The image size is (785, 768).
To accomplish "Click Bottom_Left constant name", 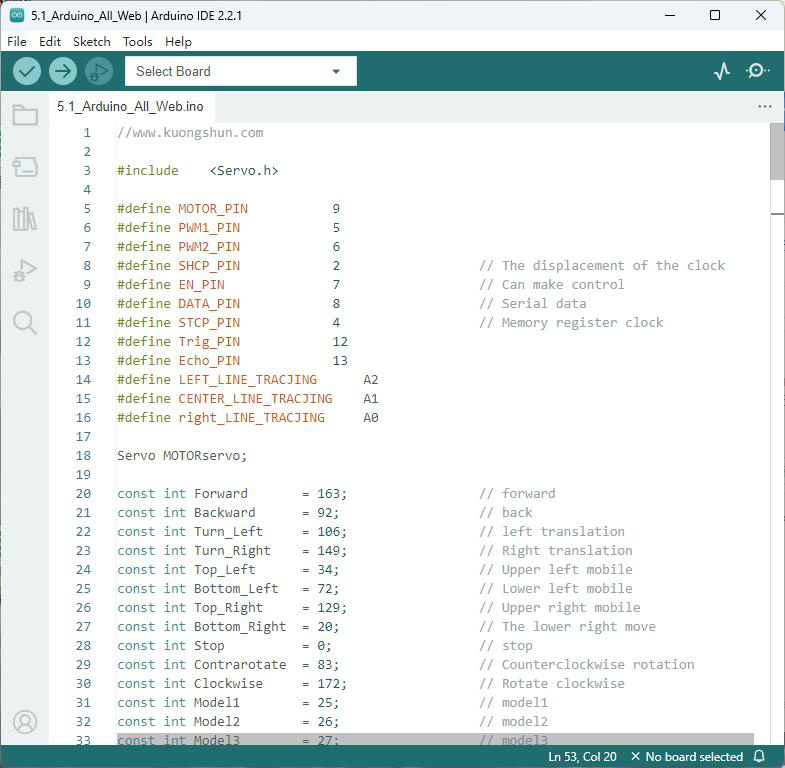I will click(x=236, y=589).
